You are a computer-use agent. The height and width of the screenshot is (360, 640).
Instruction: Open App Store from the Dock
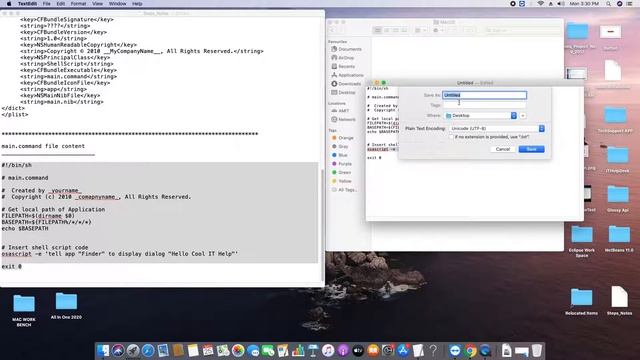403,350
